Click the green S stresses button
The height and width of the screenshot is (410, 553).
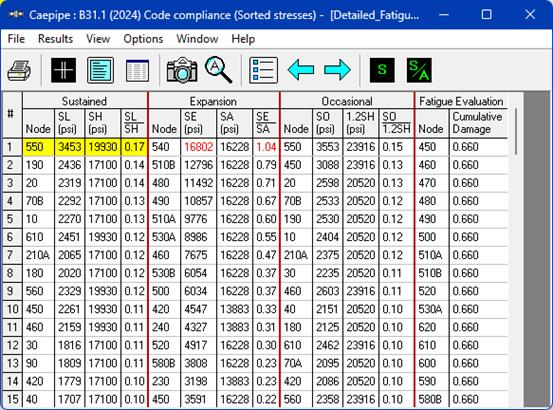click(382, 71)
